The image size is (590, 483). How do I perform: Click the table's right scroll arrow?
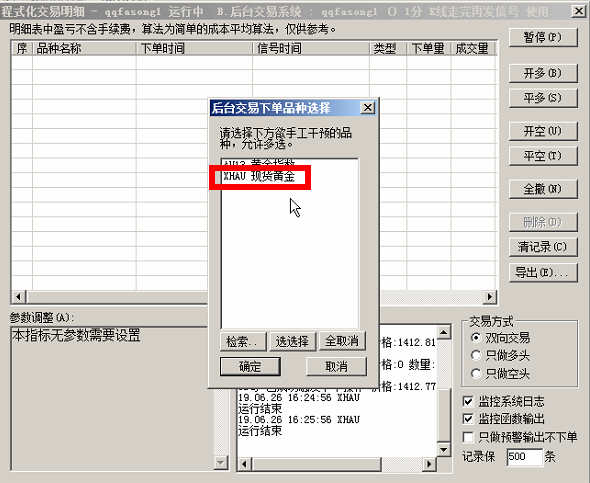coord(490,297)
